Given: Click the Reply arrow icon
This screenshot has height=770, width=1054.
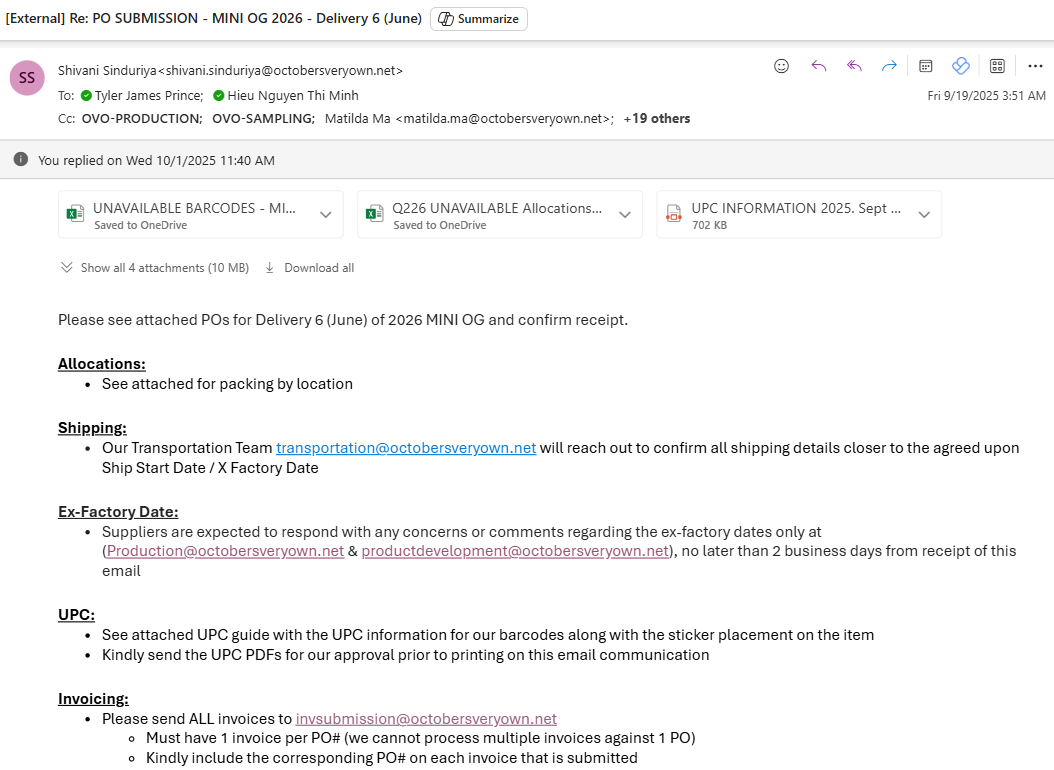Looking at the screenshot, I should click(x=819, y=66).
